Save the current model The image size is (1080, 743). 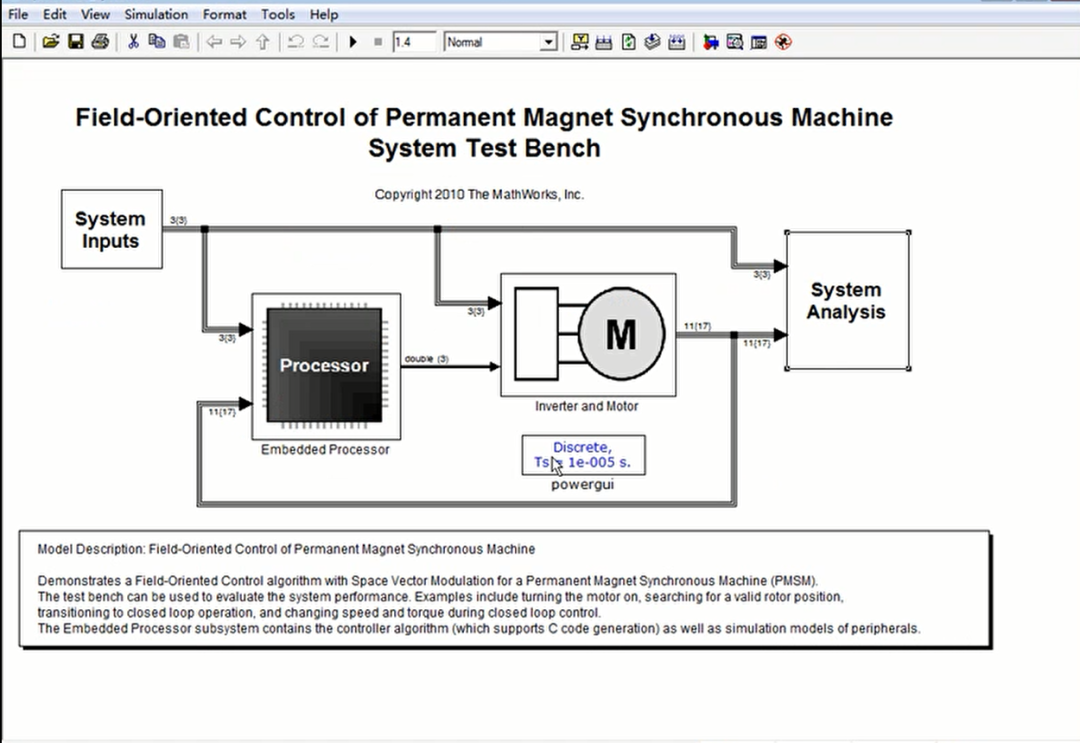(x=75, y=42)
